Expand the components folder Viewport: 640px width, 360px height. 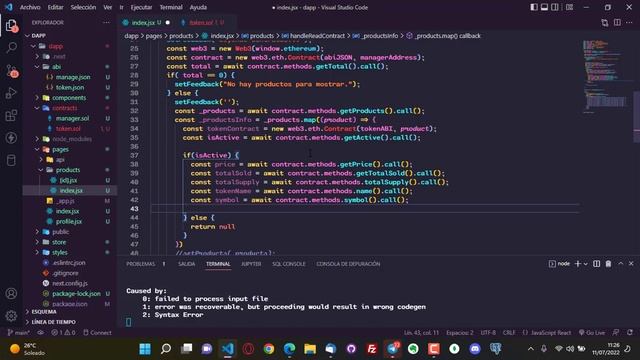coord(69,98)
